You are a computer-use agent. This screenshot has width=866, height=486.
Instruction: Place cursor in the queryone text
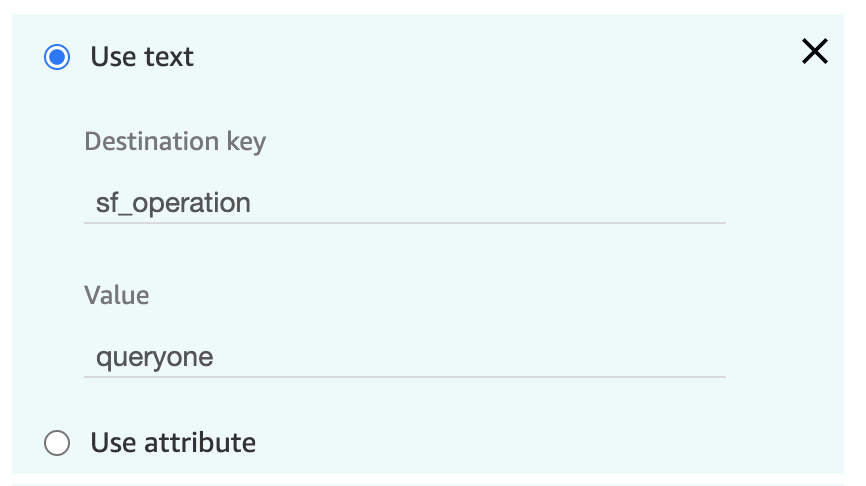[x=155, y=357]
